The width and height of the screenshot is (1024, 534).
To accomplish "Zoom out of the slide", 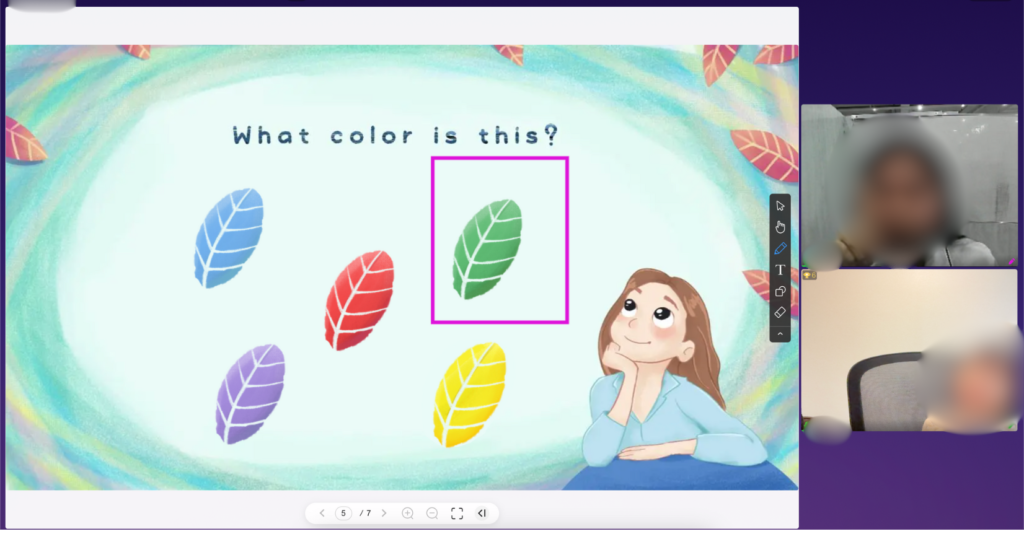I will coord(432,513).
